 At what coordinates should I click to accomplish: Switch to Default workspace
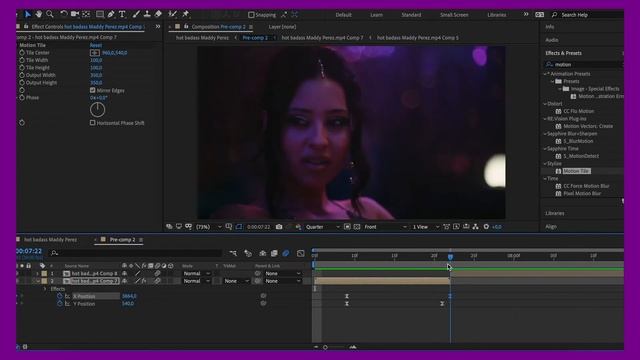[x=343, y=15]
